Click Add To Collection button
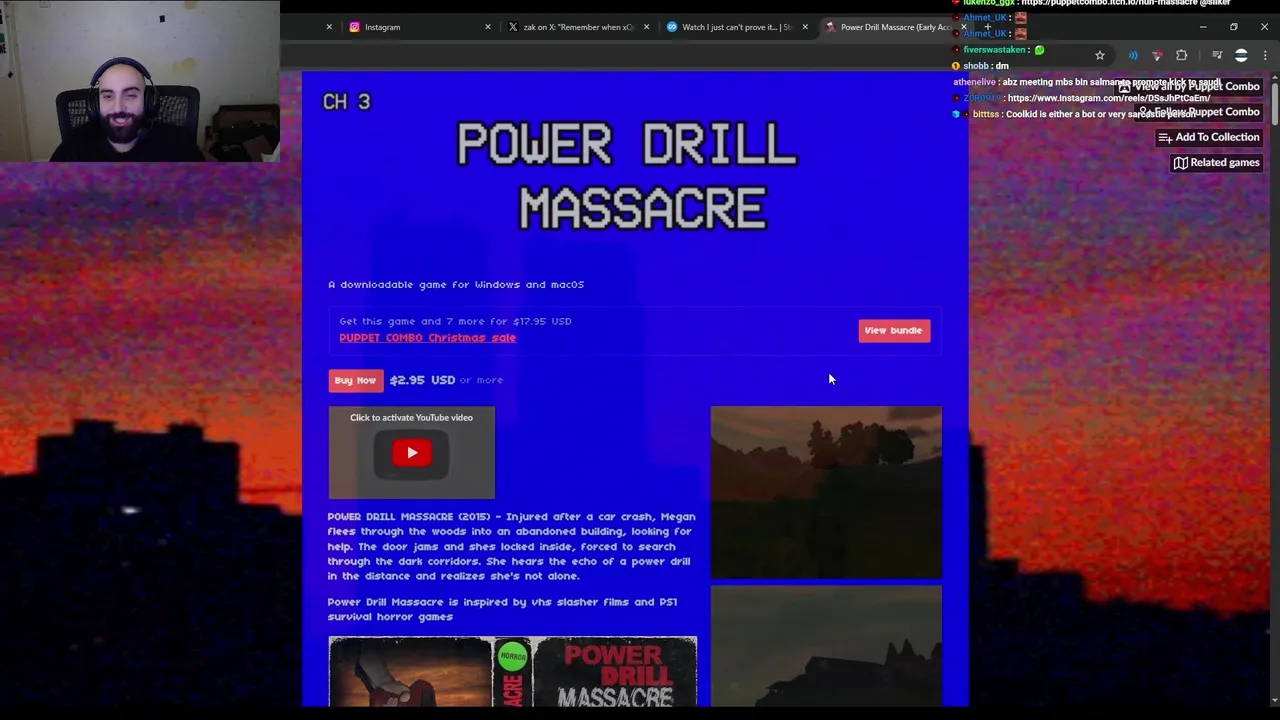The width and height of the screenshot is (1280, 720). point(1208,137)
